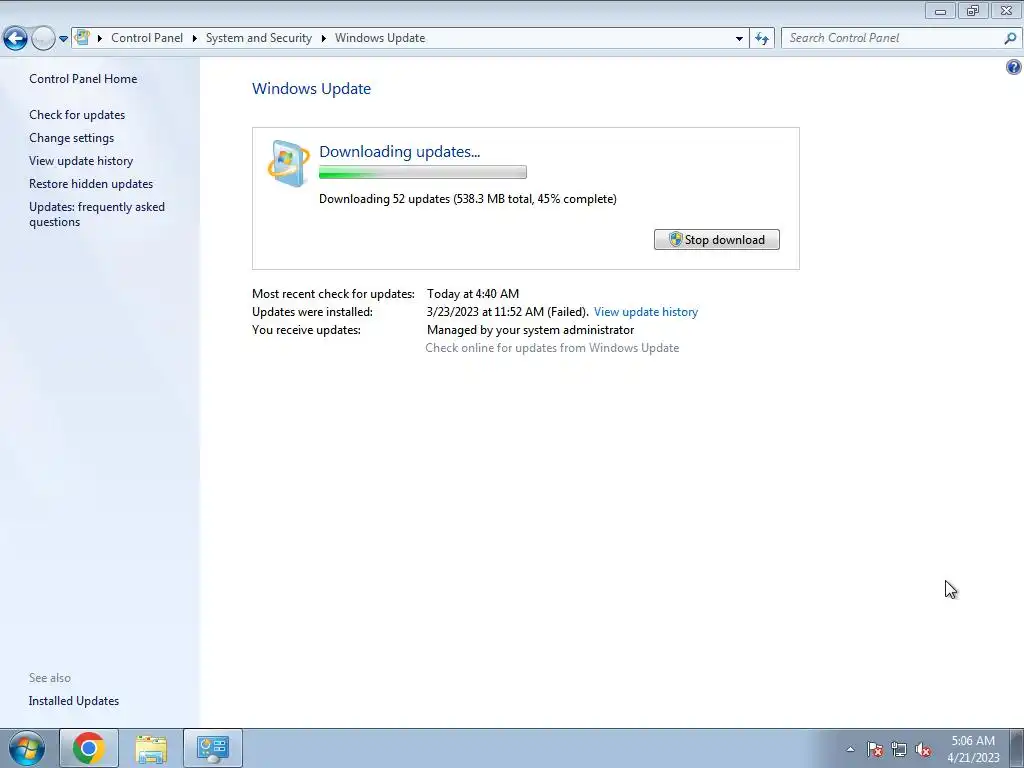Open Change settings in sidebar
1024x768 pixels.
(x=71, y=138)
